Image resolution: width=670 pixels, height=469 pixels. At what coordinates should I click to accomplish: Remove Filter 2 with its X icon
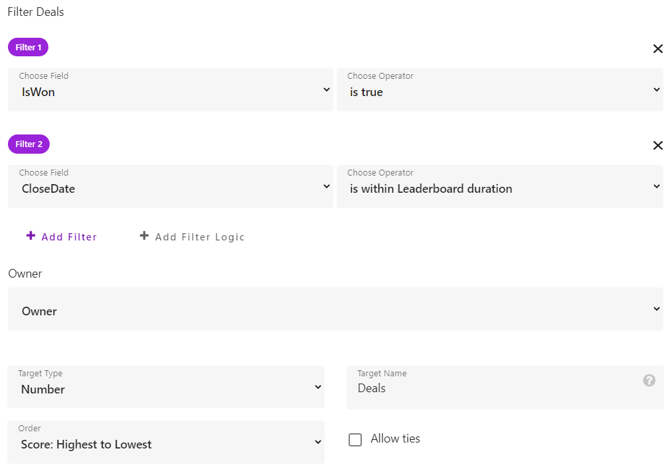pyautogui.click(x=658, y=145)
